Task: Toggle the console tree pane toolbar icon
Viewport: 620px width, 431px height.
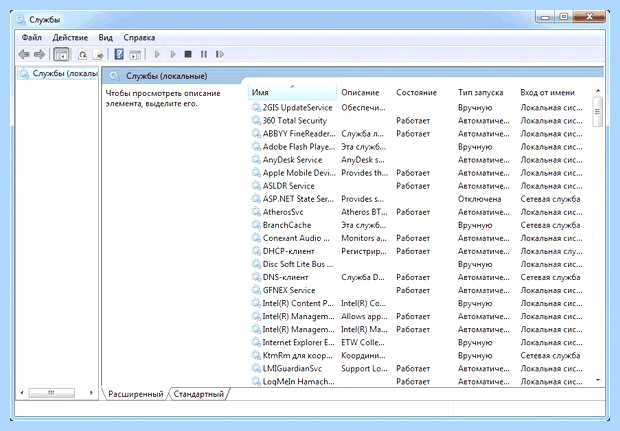Action: coord(61,54)
